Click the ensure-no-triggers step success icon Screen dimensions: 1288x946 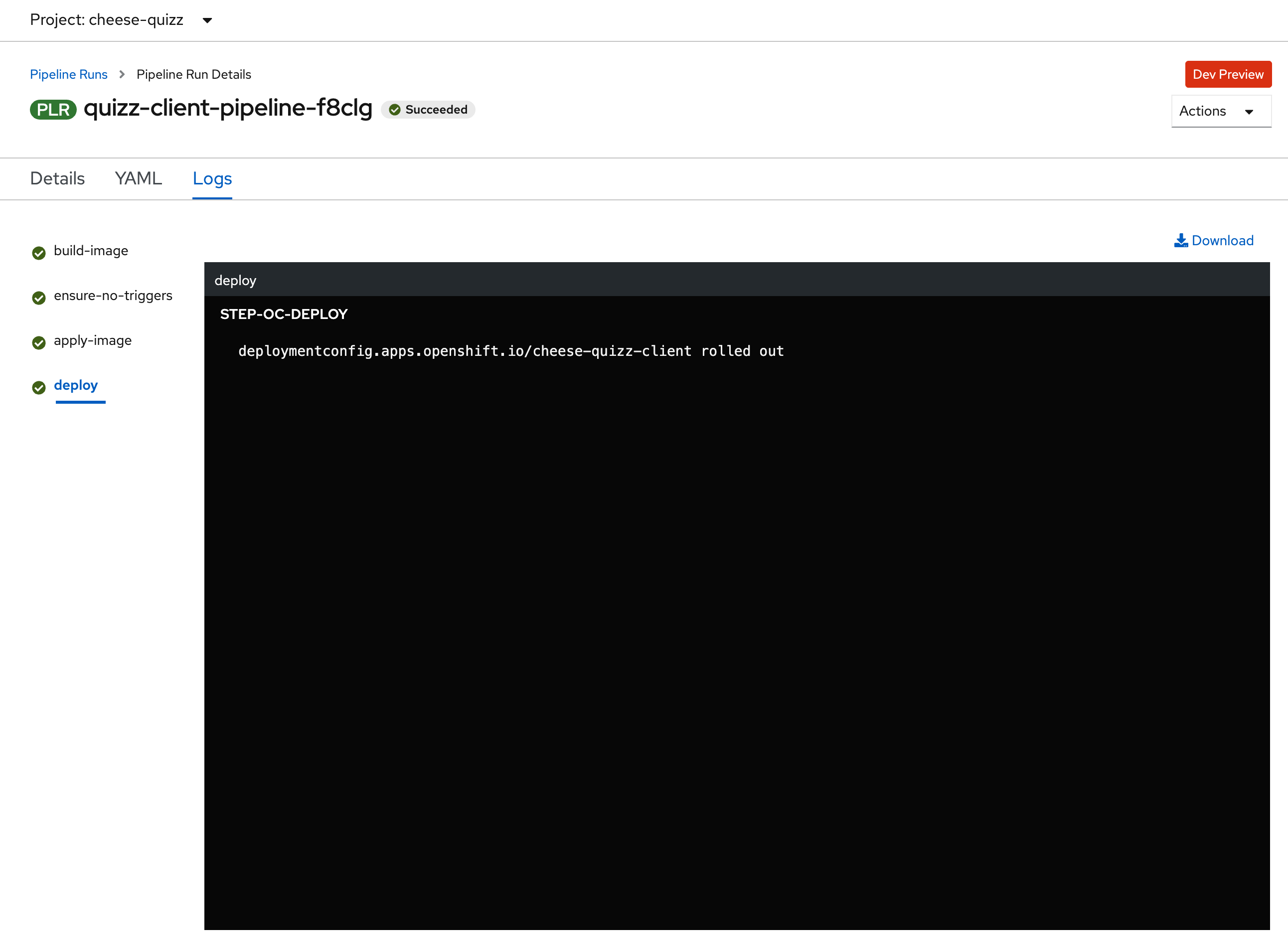[x=40, y=296]
